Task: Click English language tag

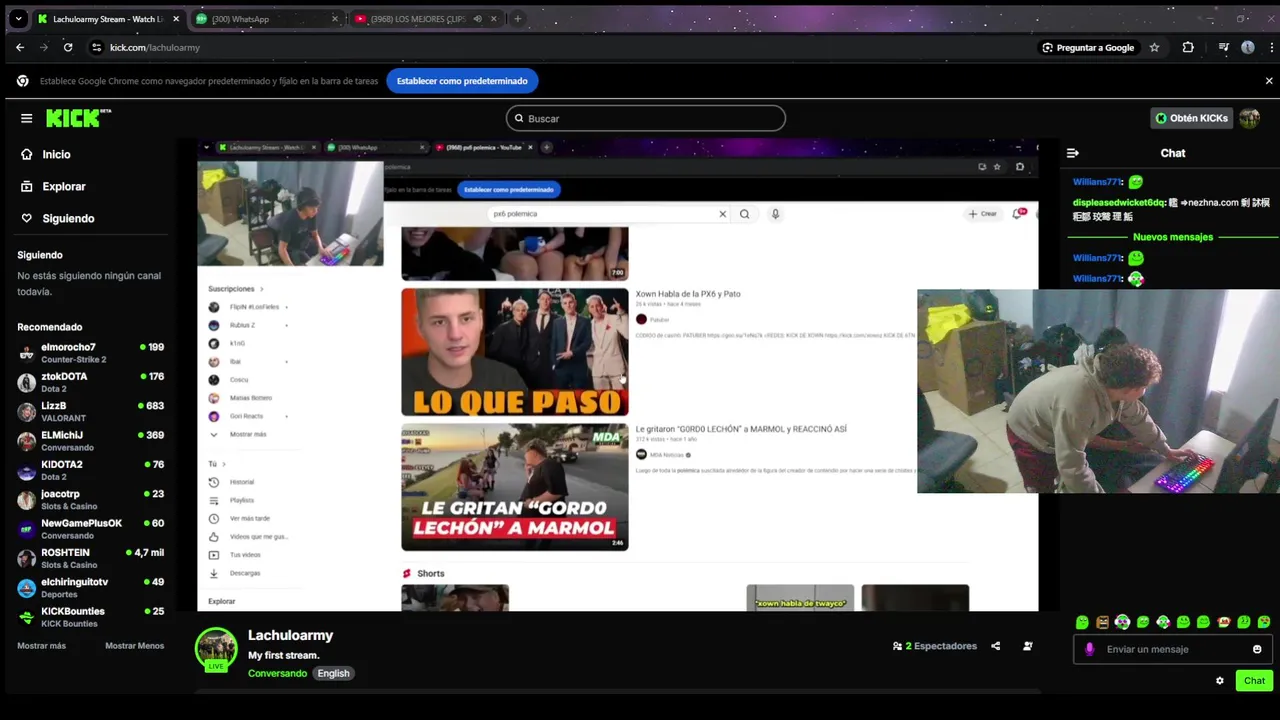Action: 333,673
